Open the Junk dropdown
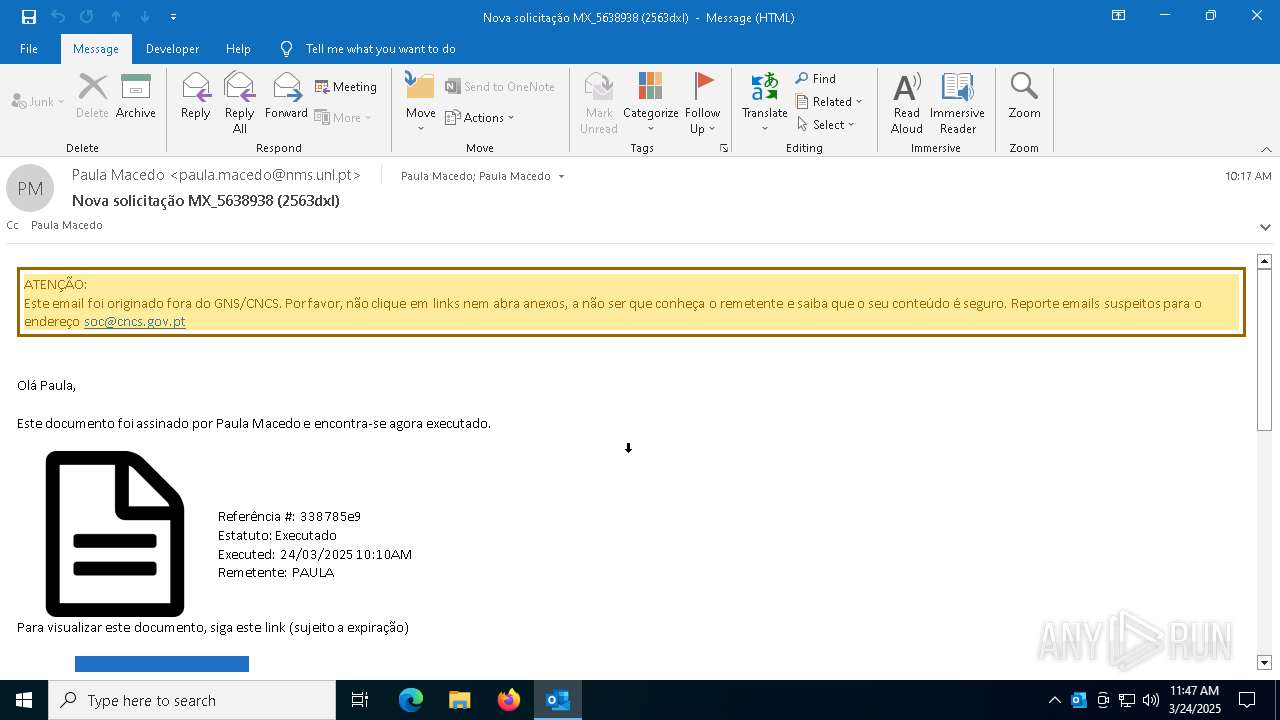This screenshot has height=720, width=1280. pyautogui.click(x=38, y=101)
